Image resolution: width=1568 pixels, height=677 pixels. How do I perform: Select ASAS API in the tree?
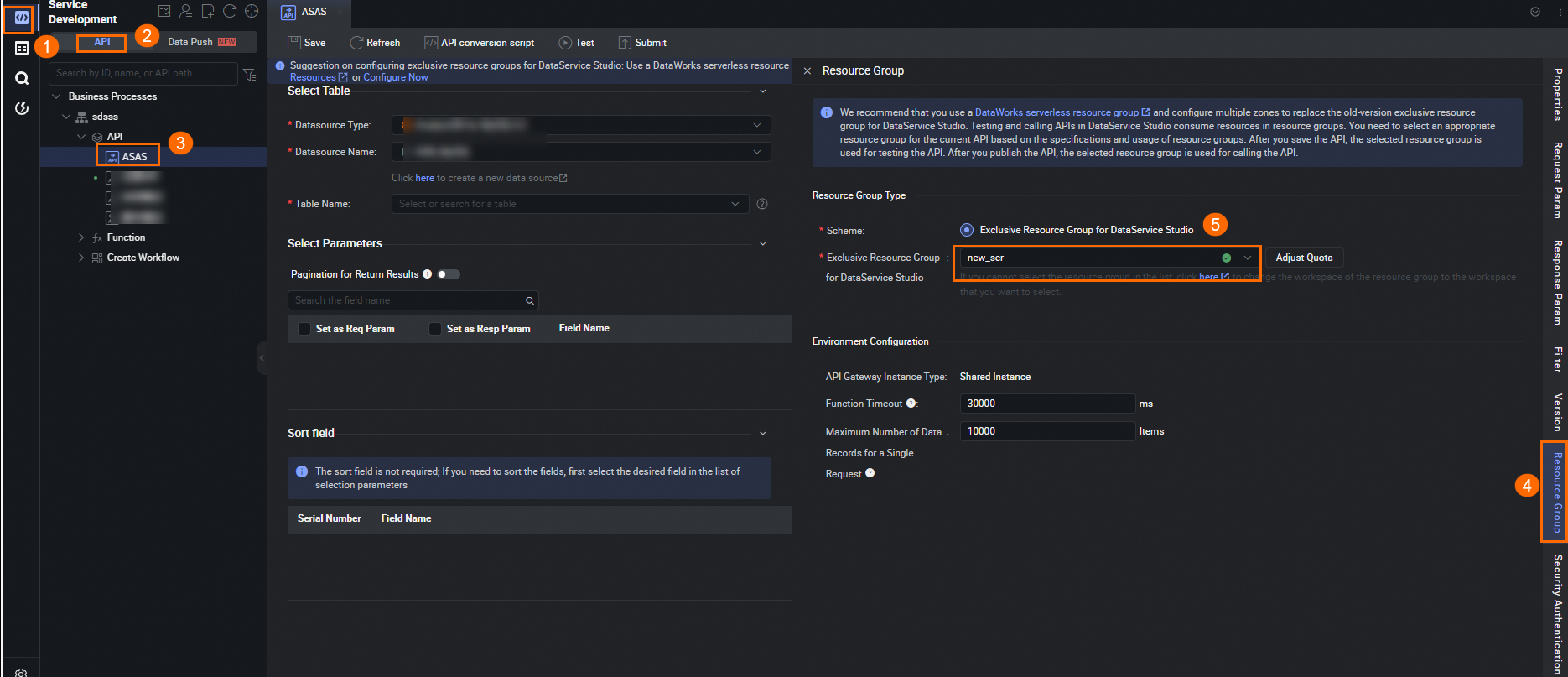point(127,157)
